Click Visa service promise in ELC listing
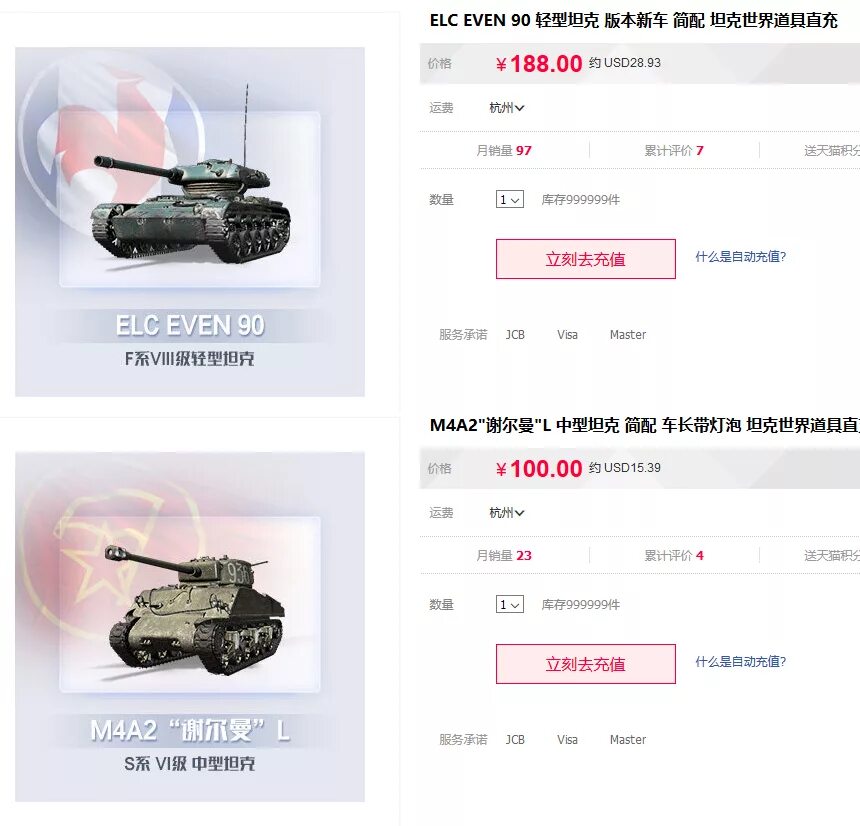Screen dimensions: 860x826 (567, 335)
